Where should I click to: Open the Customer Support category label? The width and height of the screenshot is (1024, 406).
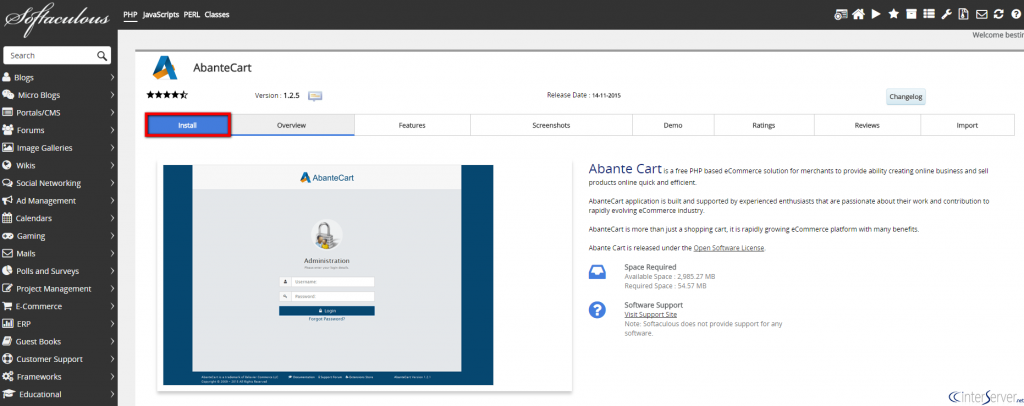pos(50,359)
